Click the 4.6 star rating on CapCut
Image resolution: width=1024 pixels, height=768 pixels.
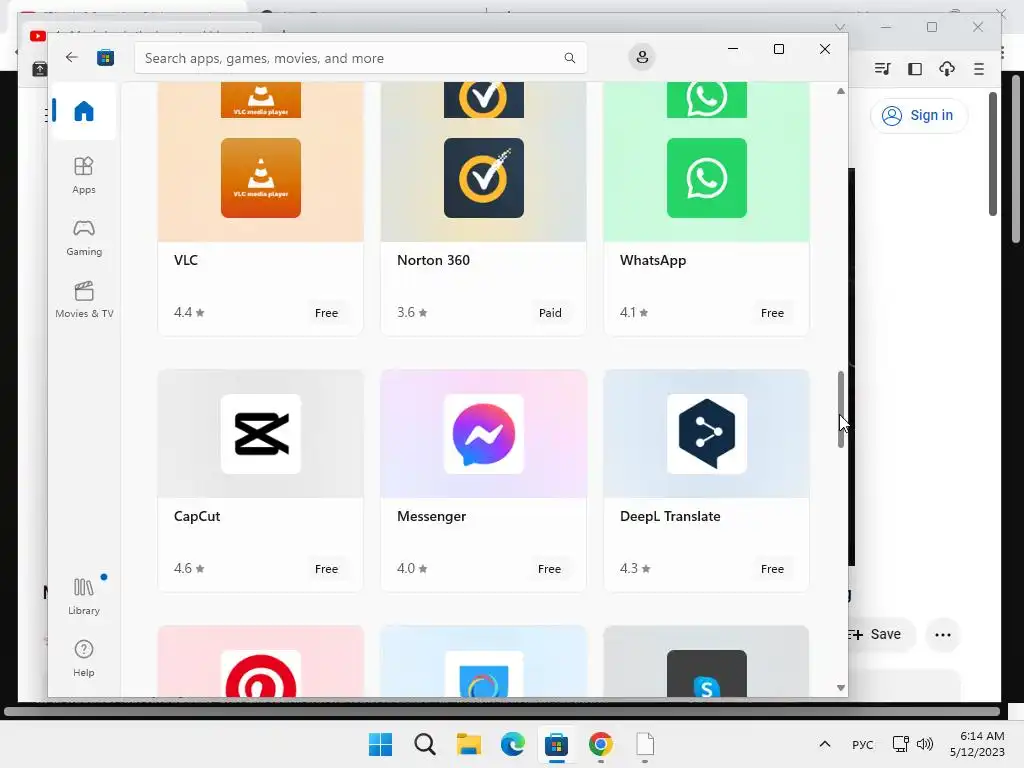pyautogui.click(x=189, y=568)
